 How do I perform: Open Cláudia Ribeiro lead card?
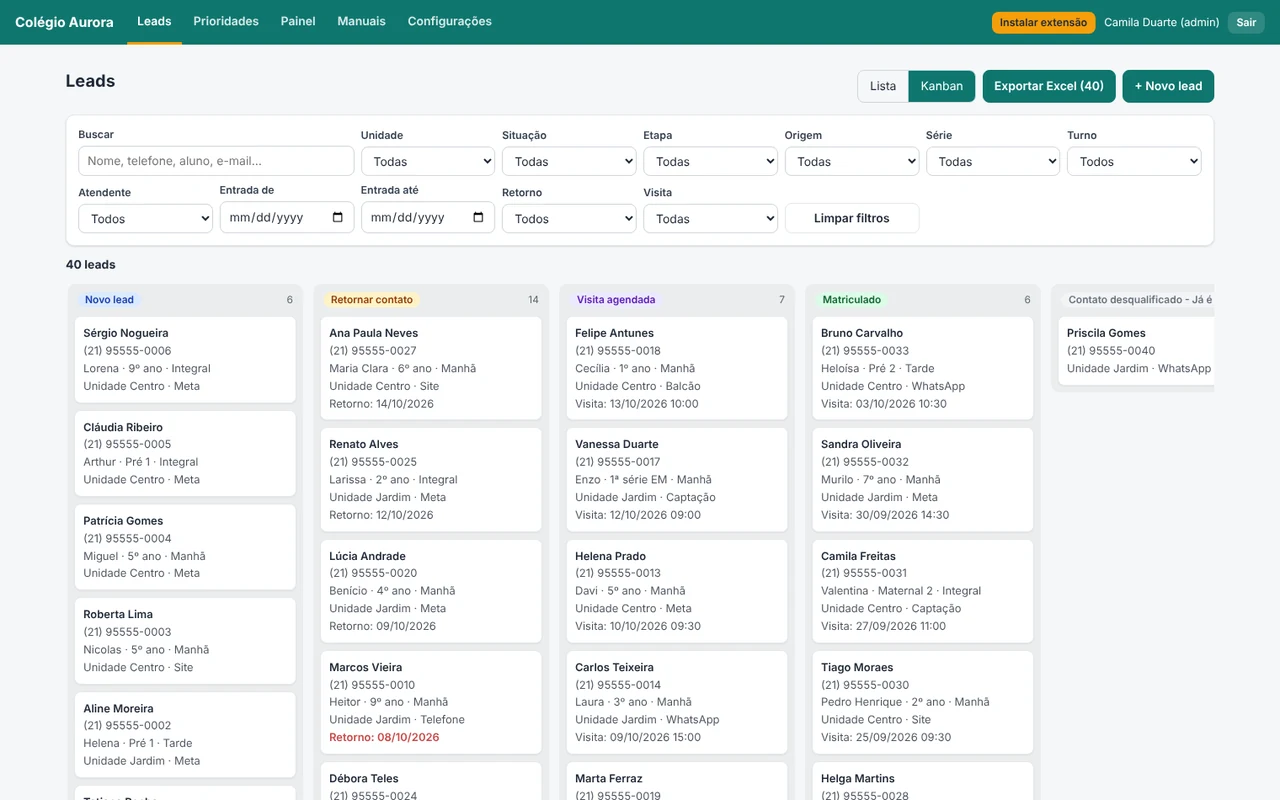click(185, 453)
